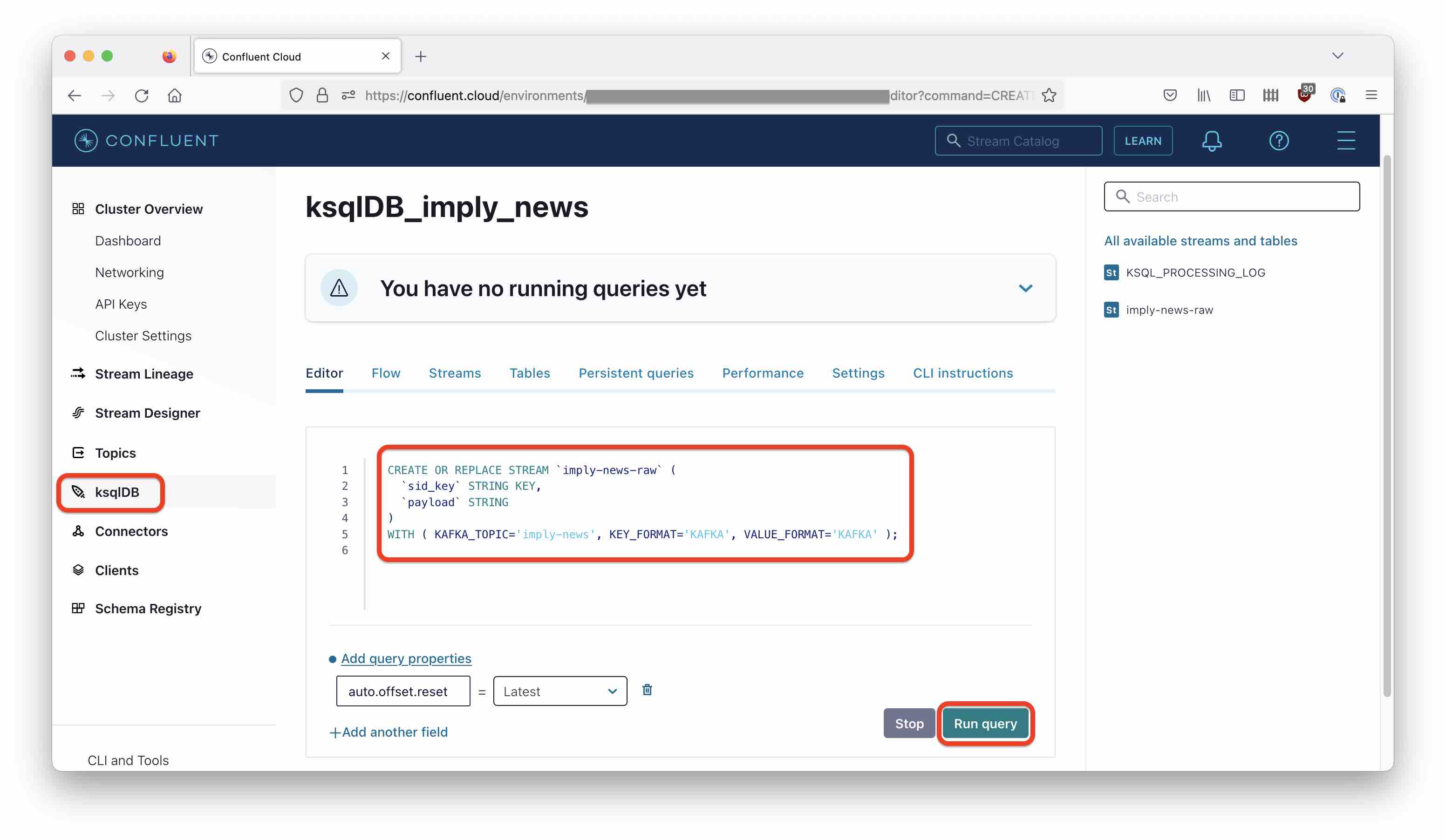
Task: Click the delete query property icon
Action: pyautogui.click(x=647, y=689)
